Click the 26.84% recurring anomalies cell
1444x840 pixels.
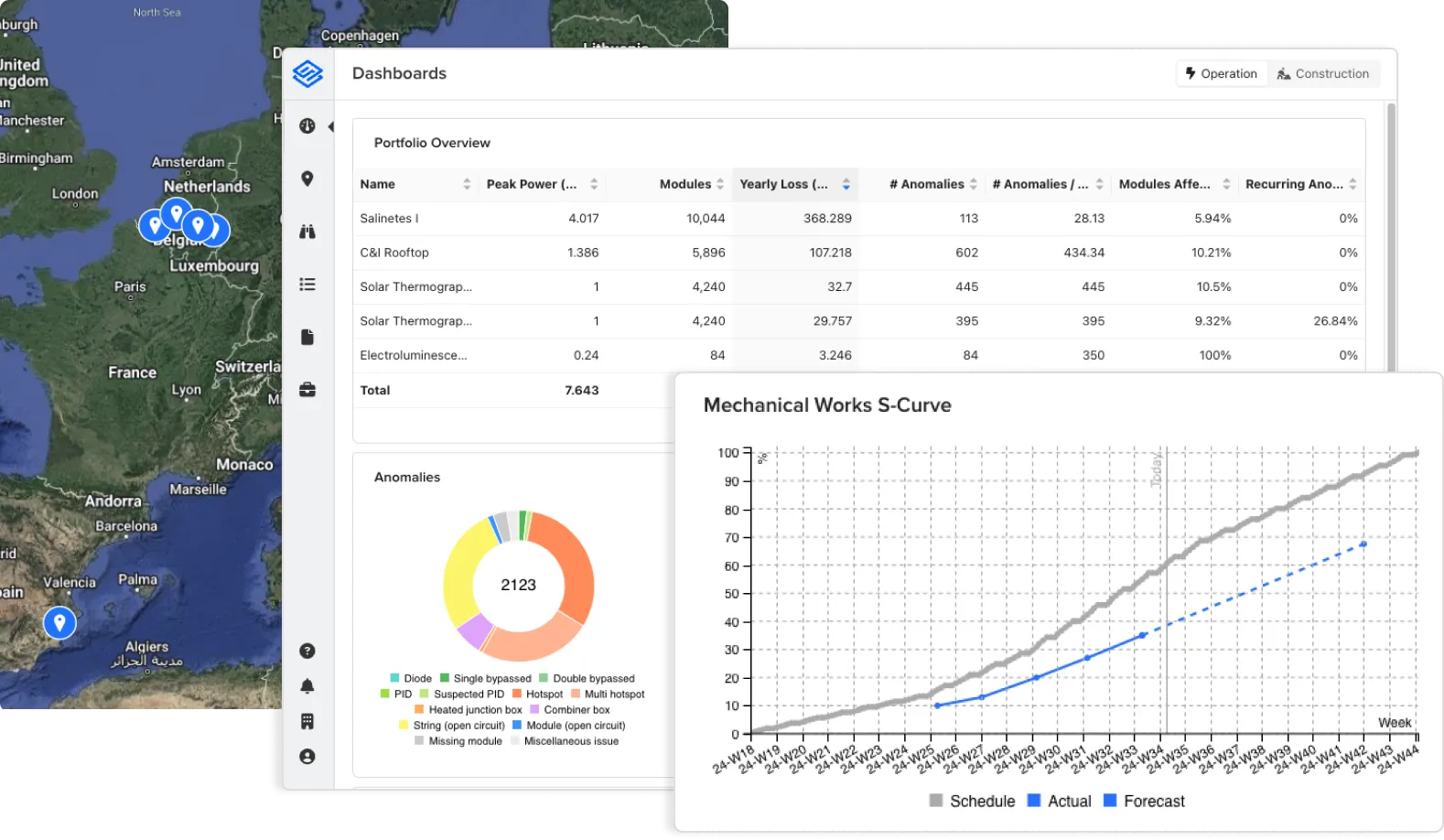[x=1335, y=321]
